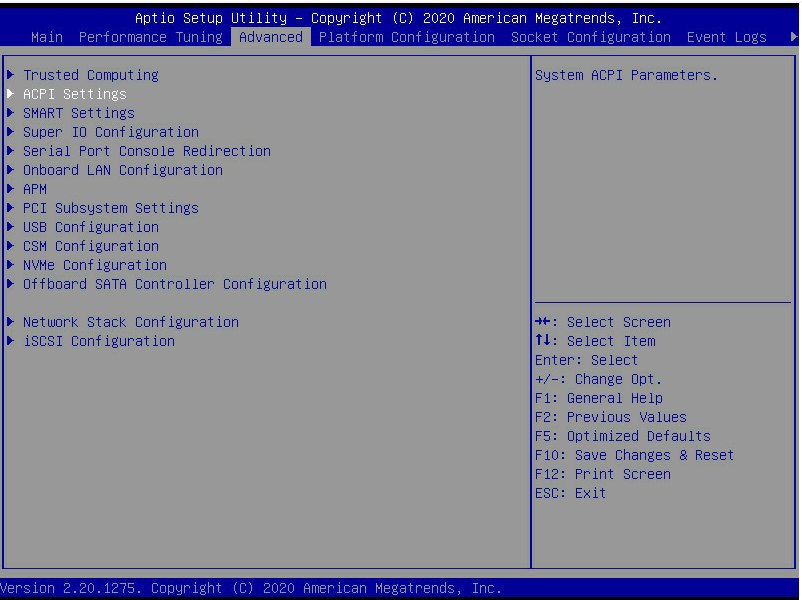The image size is (802, 600).
Task: Open PCI Subsystem Settings submenu
Action: [x=110, y=208]
